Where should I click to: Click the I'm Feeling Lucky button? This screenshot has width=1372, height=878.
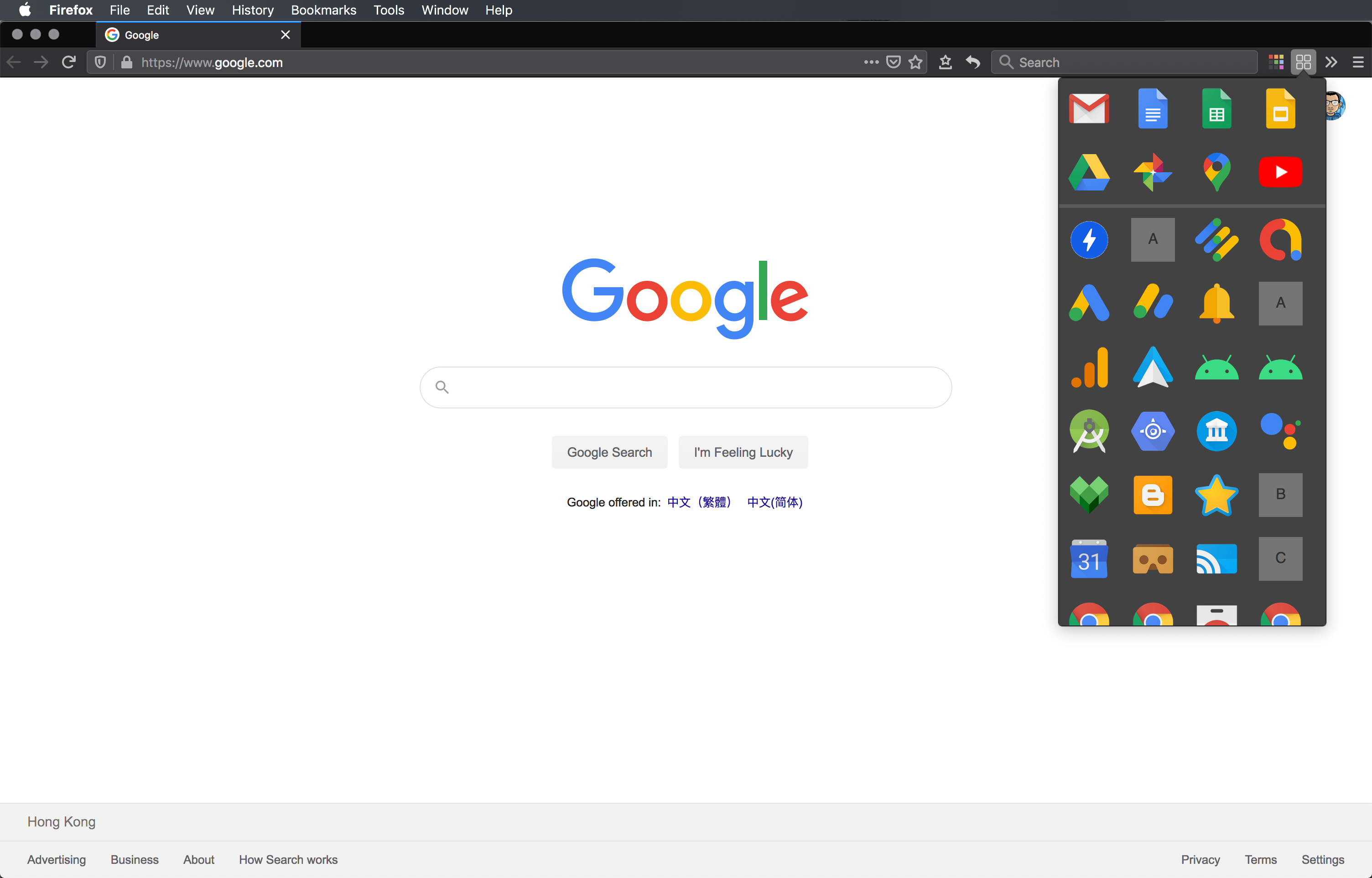pyautogui.click(x=743, y=452)
